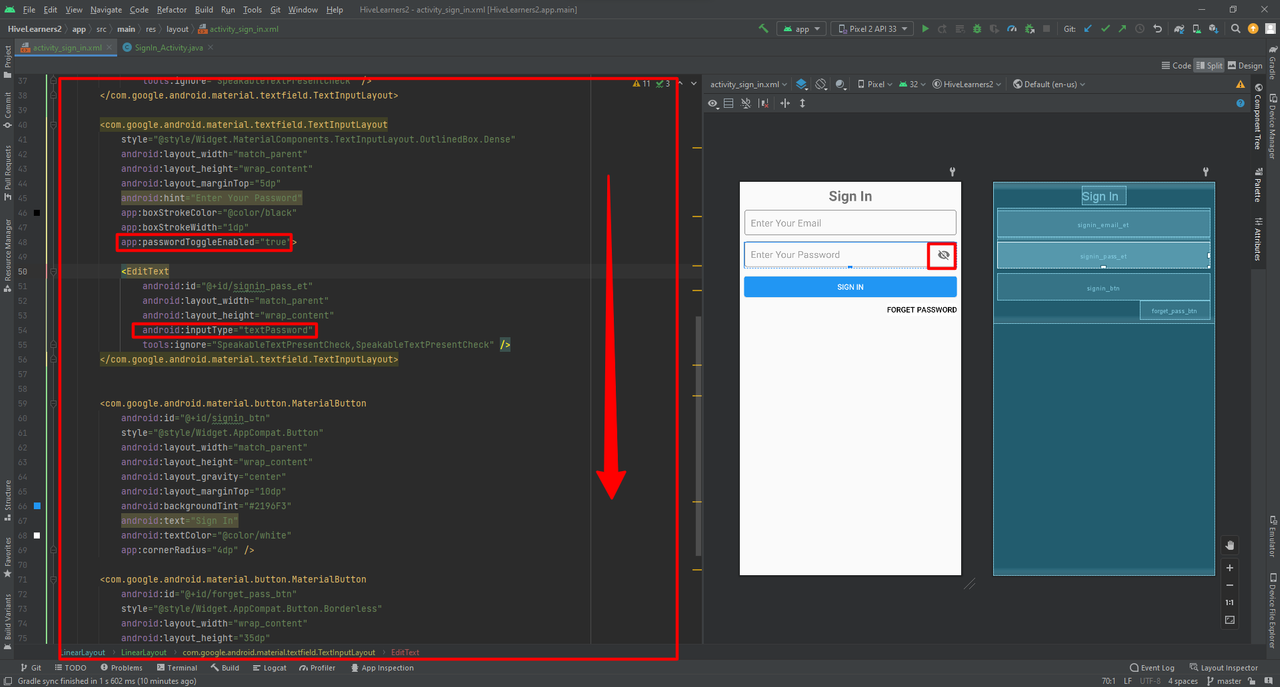Click the Git update project blue arrow
This screenshot has width=1280, height=687.
1088,29
